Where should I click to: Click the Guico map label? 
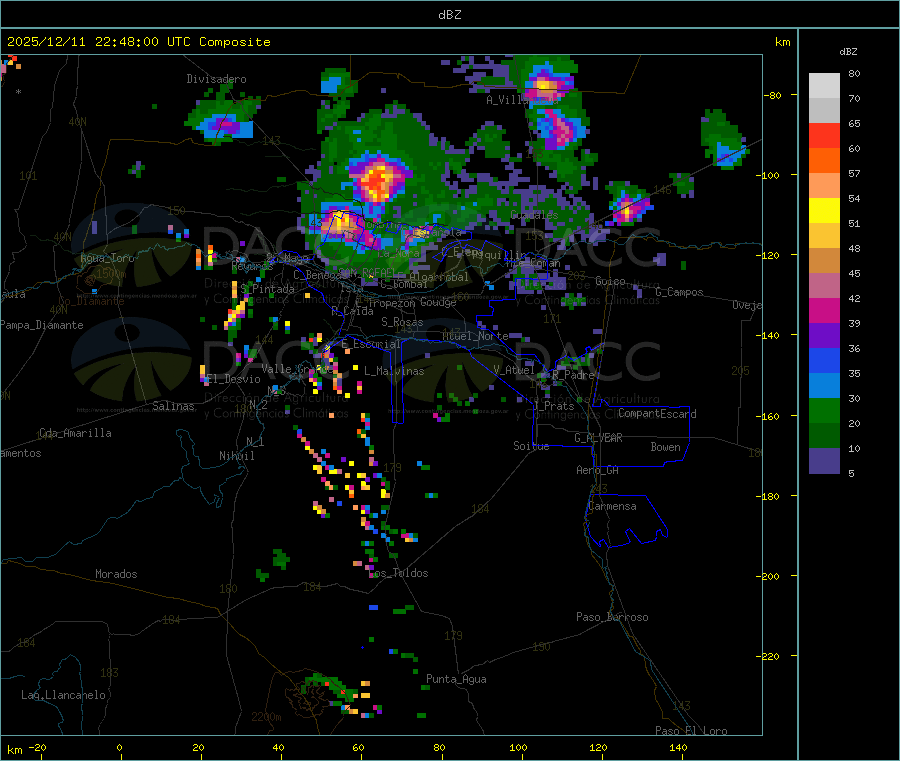[x=610, y=281]
